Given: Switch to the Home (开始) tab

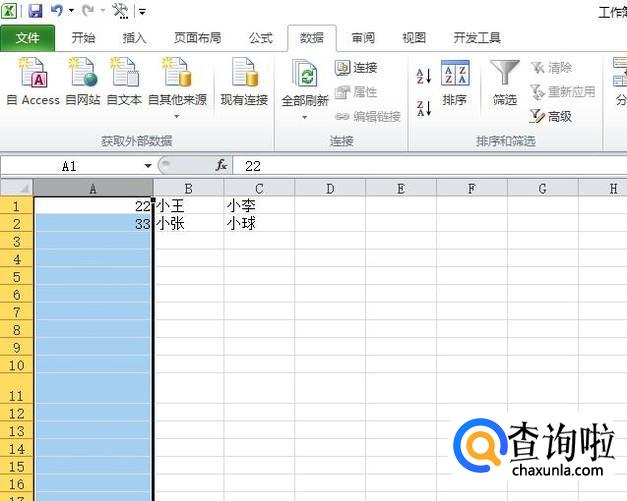Looking at the screenshot, I should click(83, 38).
